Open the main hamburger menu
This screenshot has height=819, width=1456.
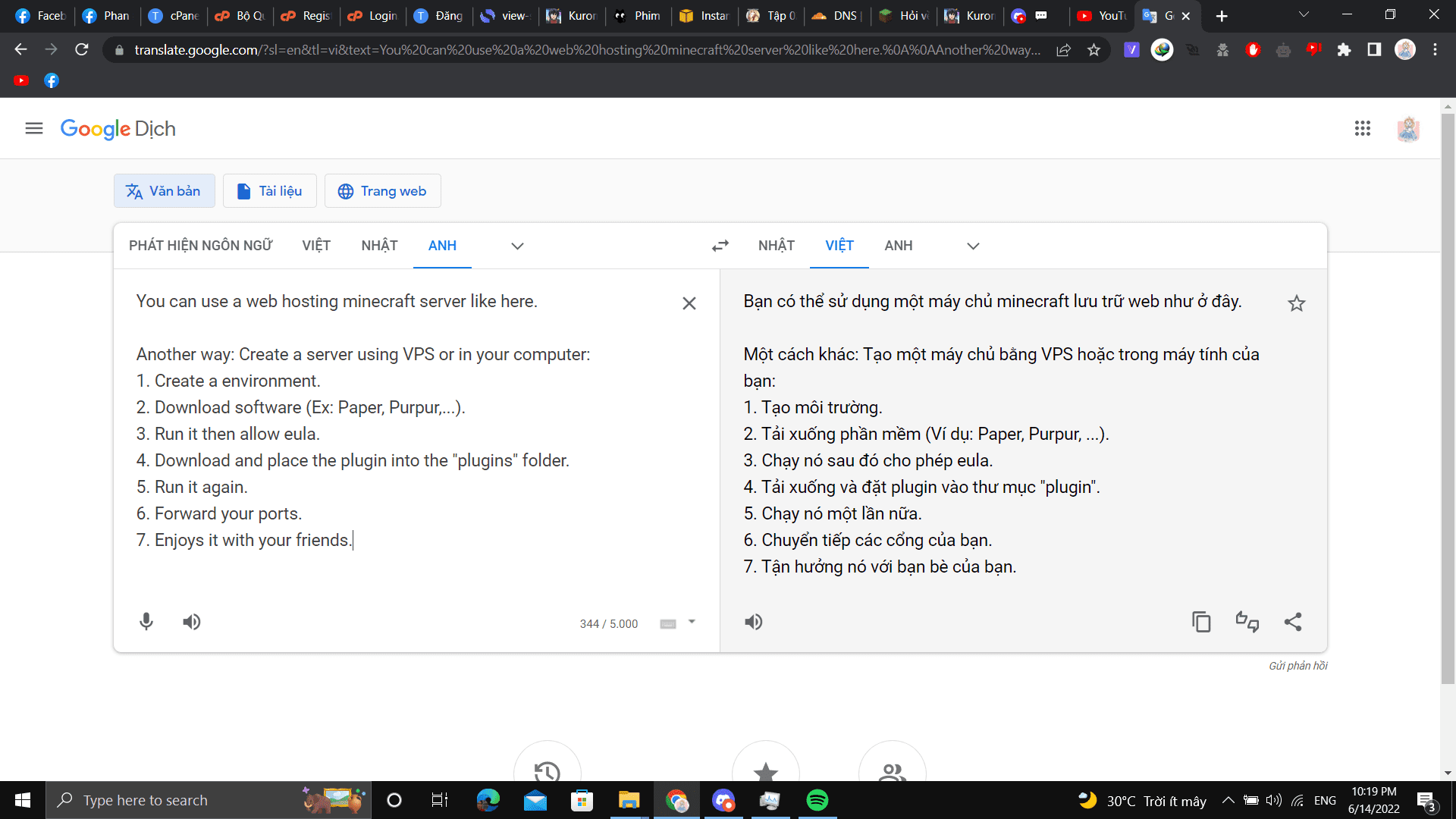point(34,128)
